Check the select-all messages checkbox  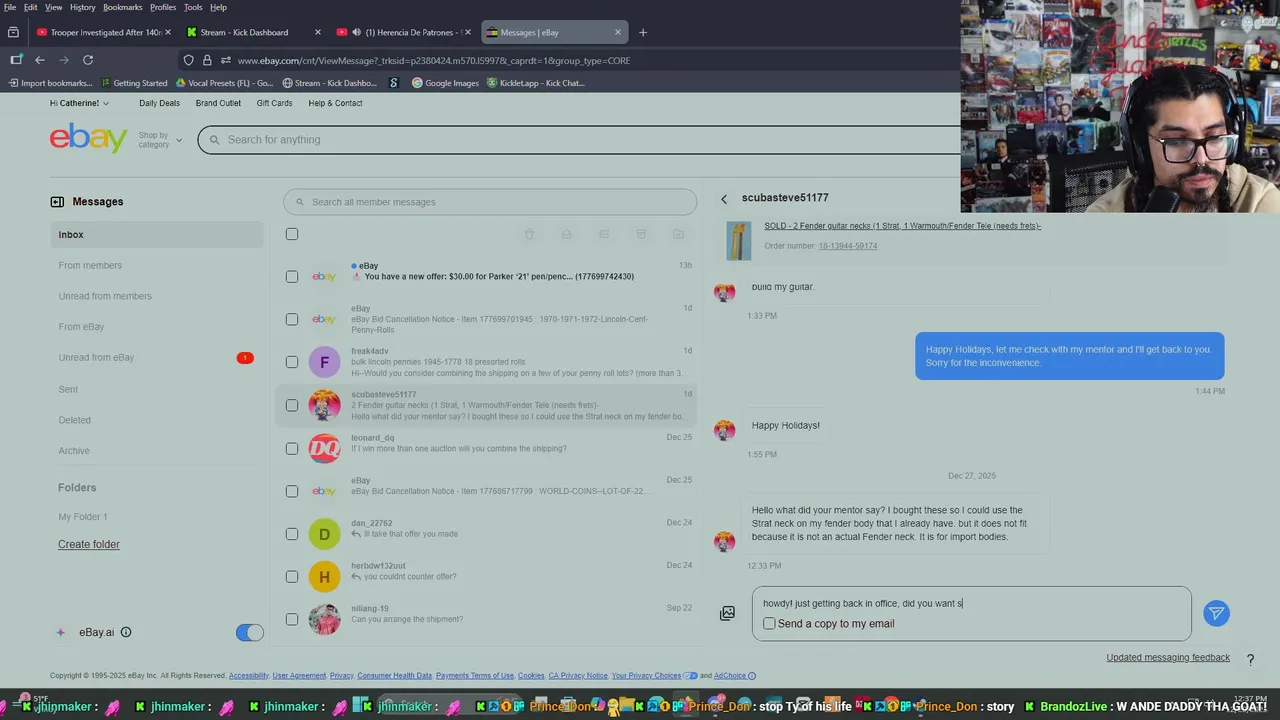[292, 234]
